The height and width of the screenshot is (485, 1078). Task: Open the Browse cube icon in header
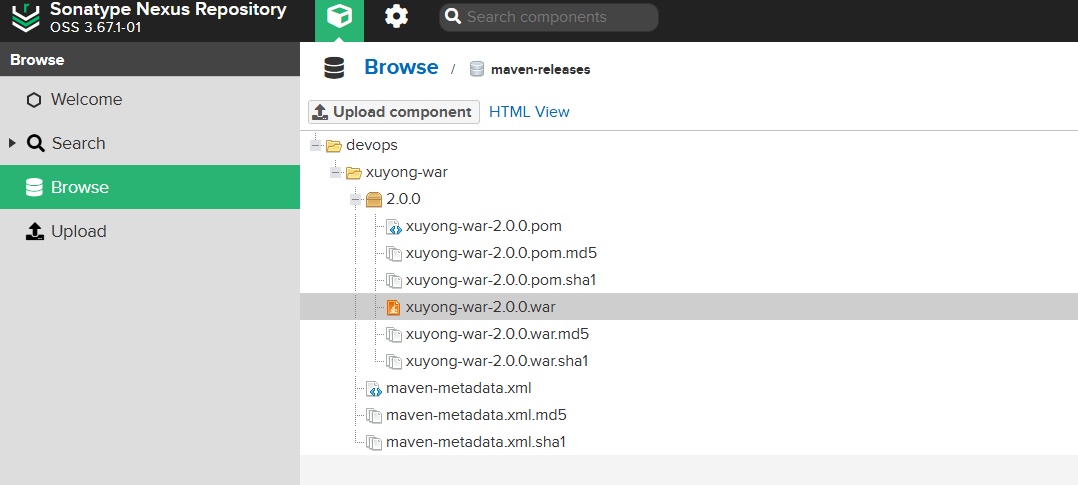pos(340,17)
